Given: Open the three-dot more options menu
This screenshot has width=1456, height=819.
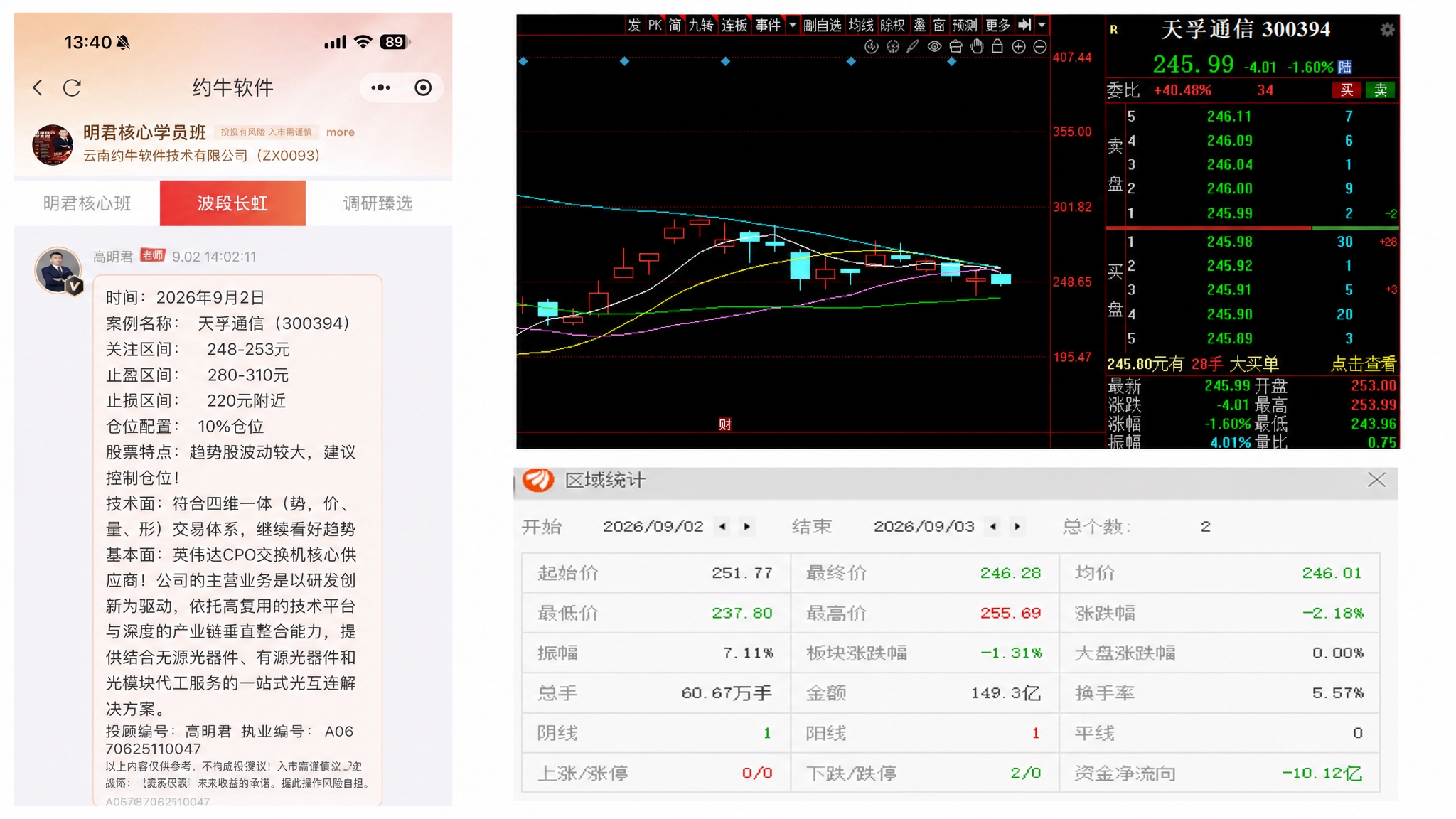Looking at the screenshot, I should [x=380, y=87].
